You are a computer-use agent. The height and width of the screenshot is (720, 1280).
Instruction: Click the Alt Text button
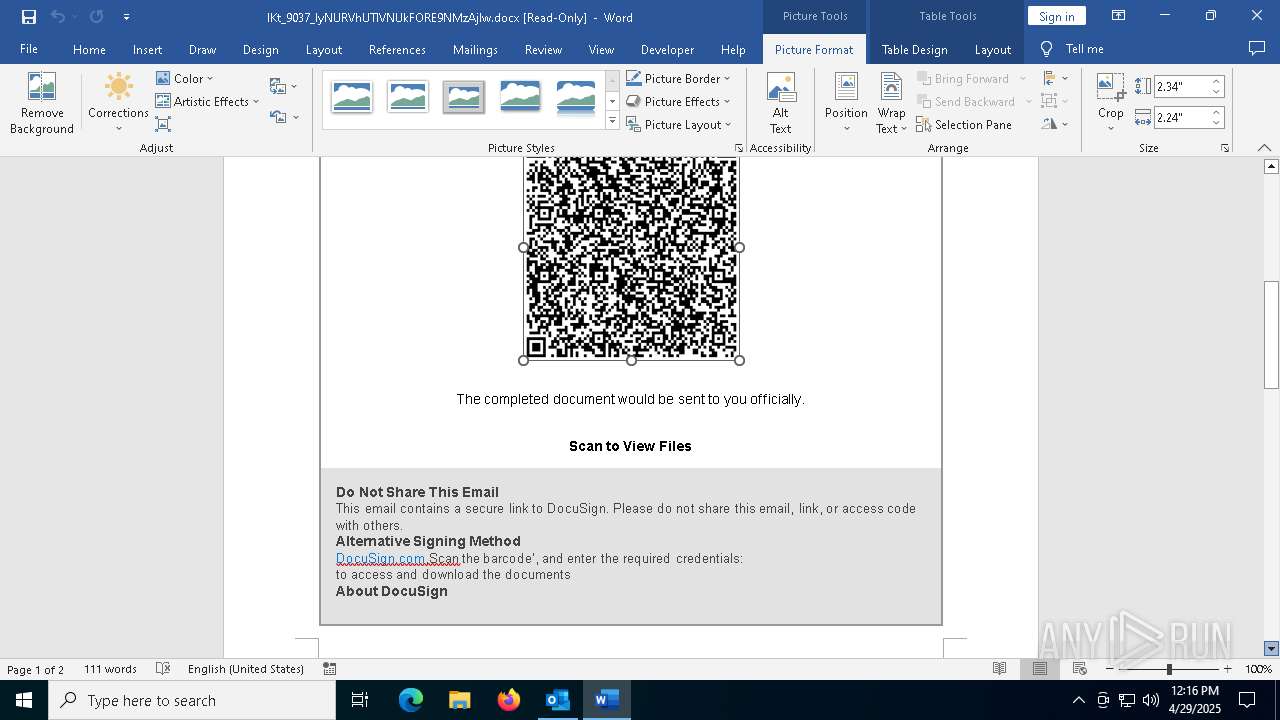coord(781,103)
